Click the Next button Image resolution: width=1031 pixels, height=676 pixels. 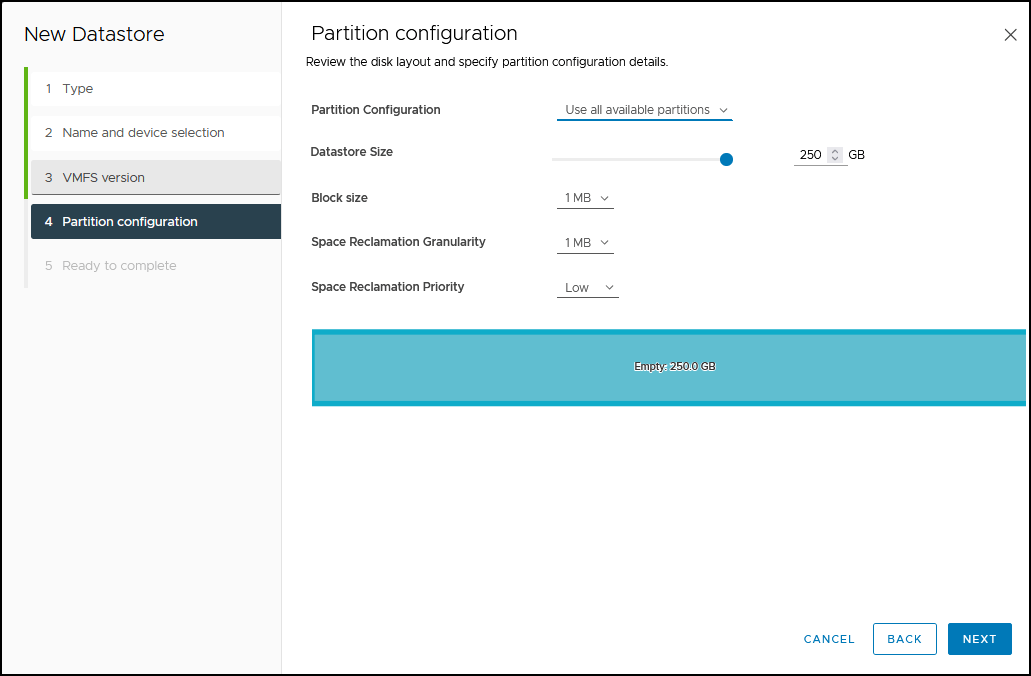tap(979, 639)
